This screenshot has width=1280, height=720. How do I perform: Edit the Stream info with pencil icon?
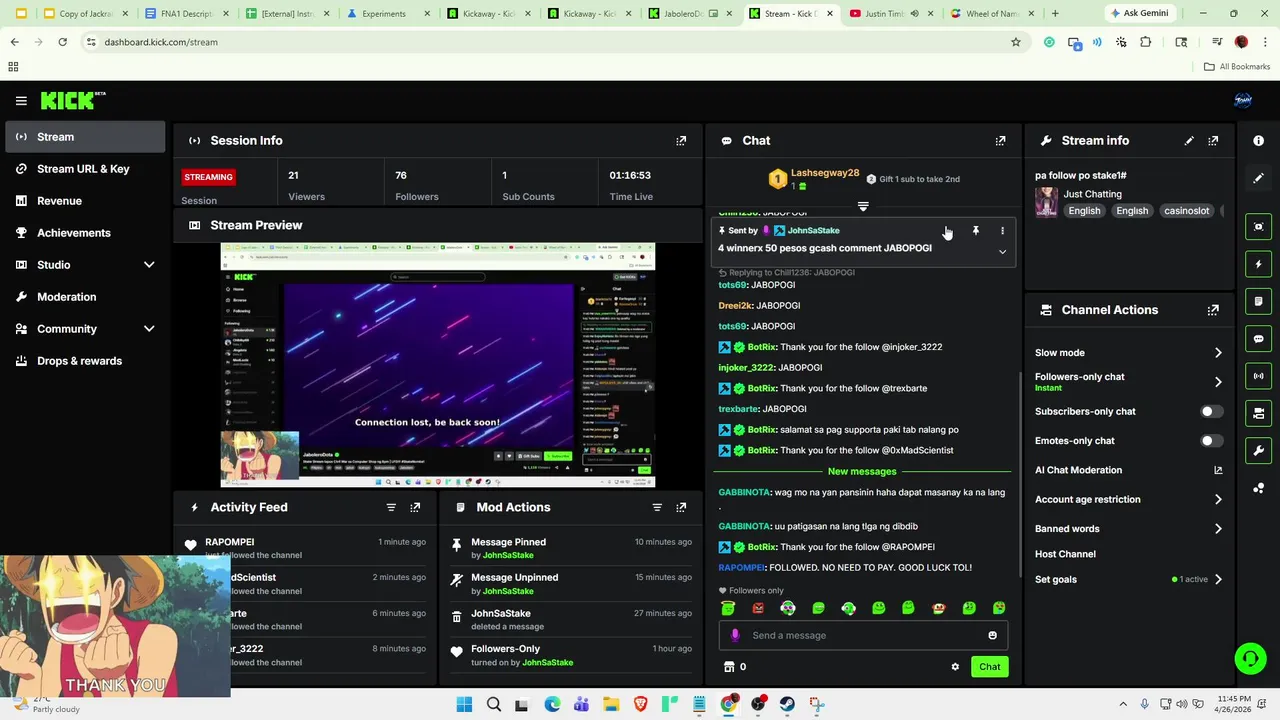(1189, 141)
